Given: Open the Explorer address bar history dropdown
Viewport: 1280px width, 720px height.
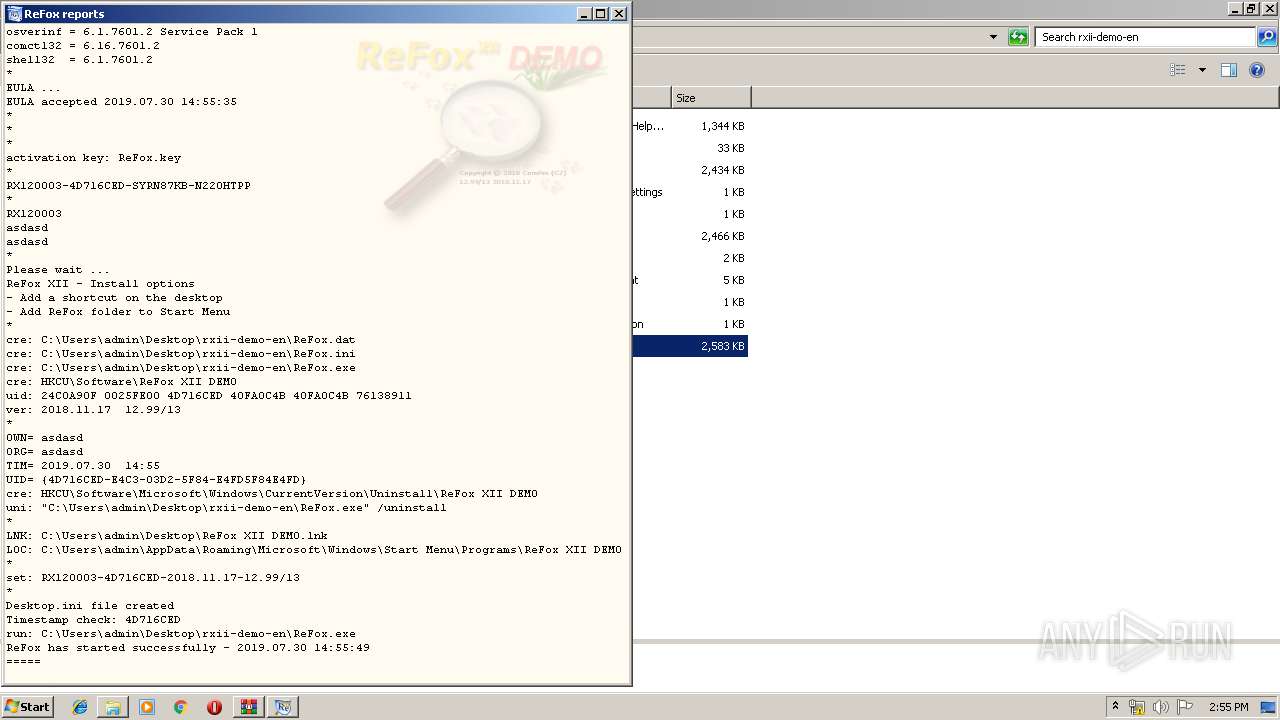Looking at the screenshot, I should 993,37.
